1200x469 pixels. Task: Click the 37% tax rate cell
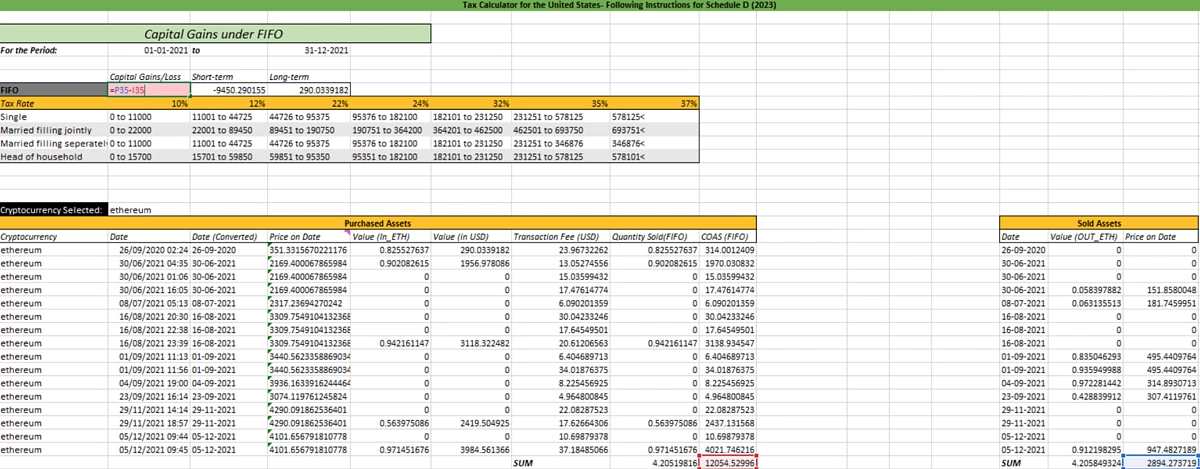[654, 102]
